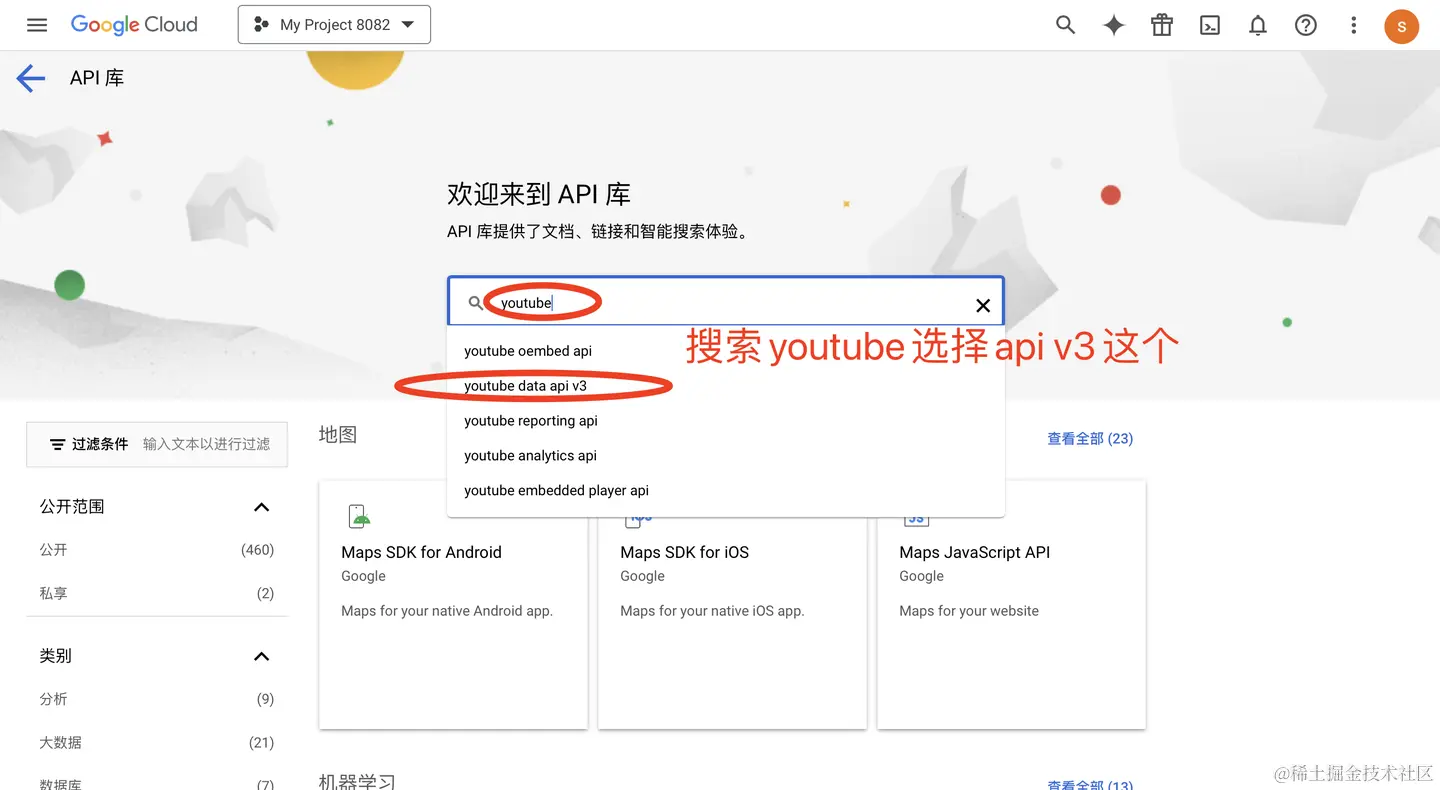Open the help question mark icon
This screenshot has width=1440, height=790.
point(1306,25)
